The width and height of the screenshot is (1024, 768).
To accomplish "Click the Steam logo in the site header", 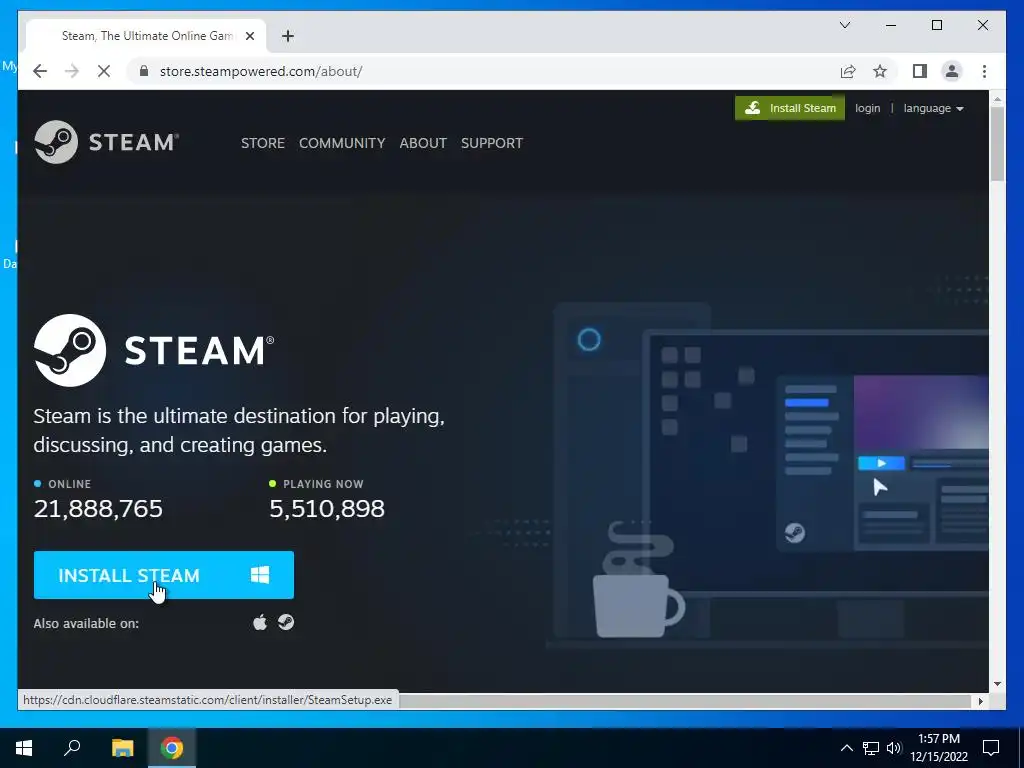I will point(106,142).
